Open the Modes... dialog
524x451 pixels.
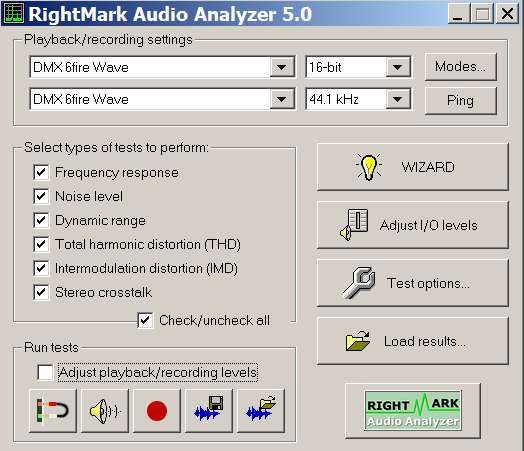[x=461, y=67]
